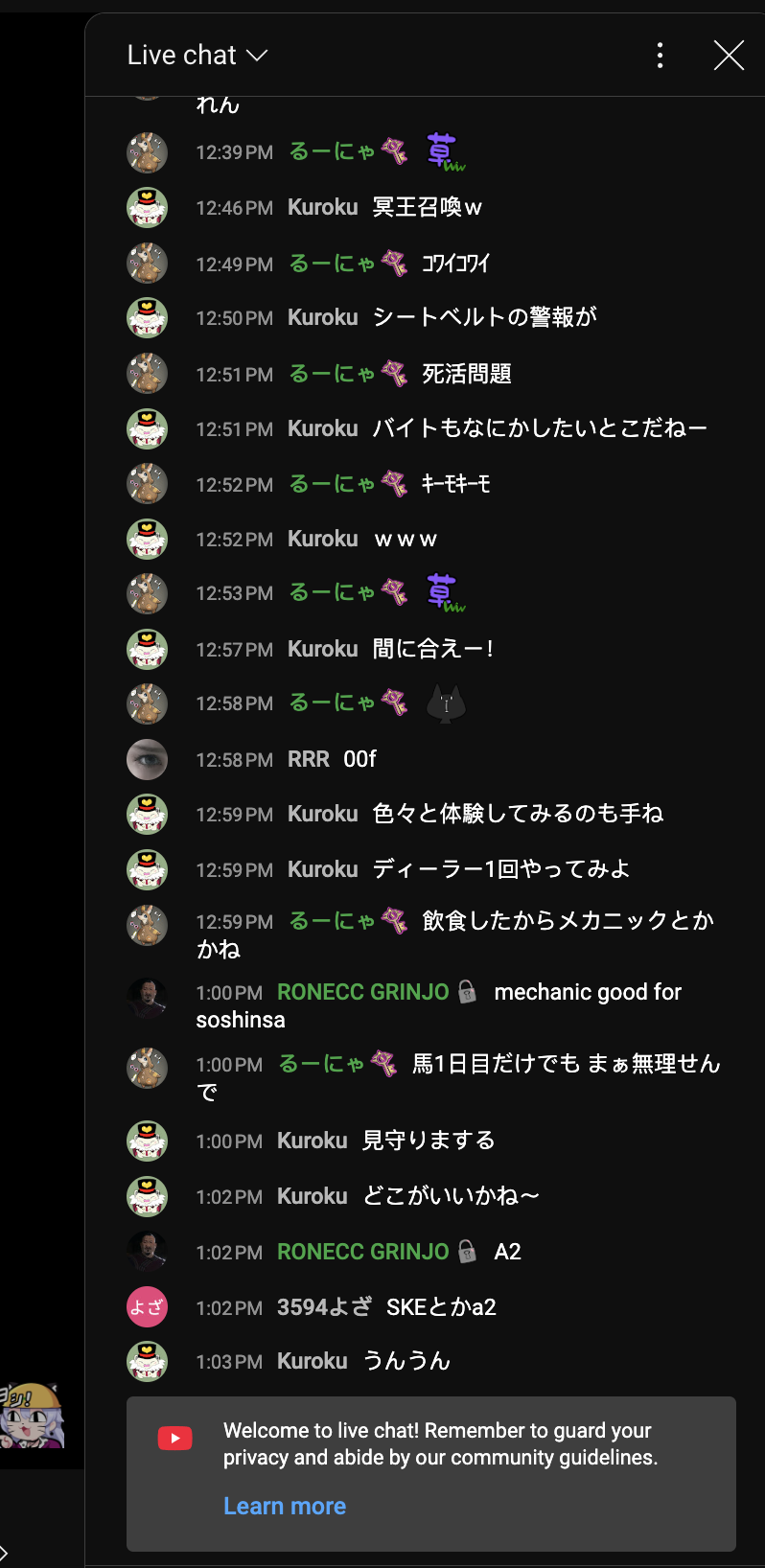The height and width of the screenshot is (1568, 765).
Task: Click wrench moderator badge on 12:49 PM message
Action: click(x=394, y=263)
